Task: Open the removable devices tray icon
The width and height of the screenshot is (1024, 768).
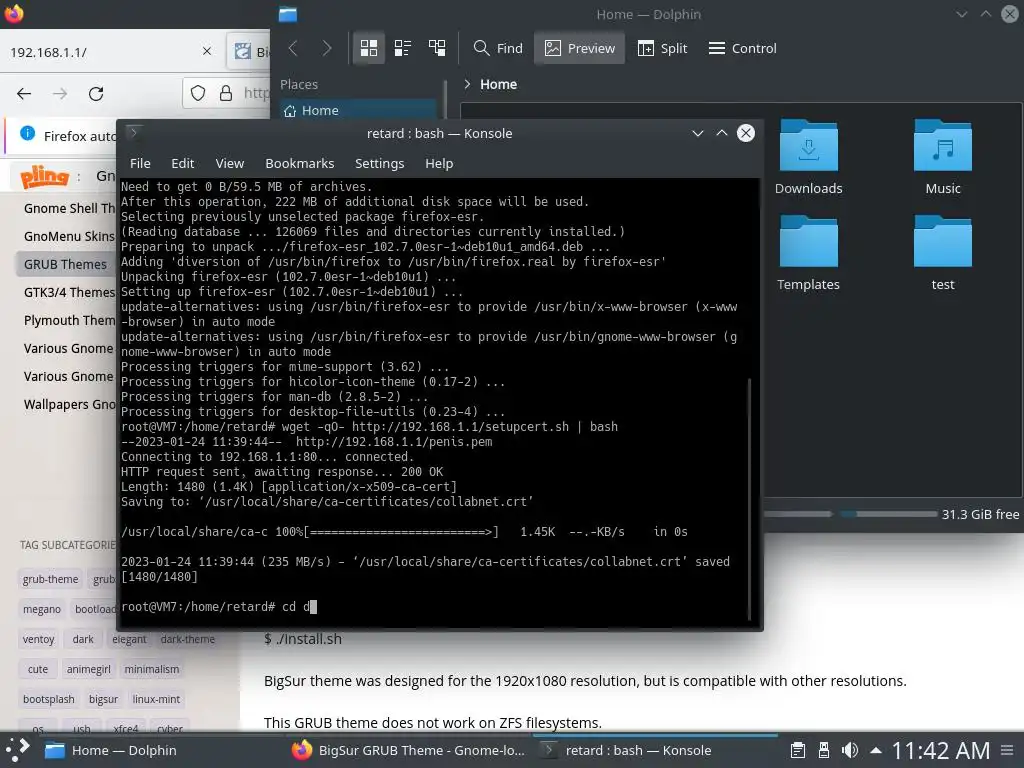Action: pos(824,750)
